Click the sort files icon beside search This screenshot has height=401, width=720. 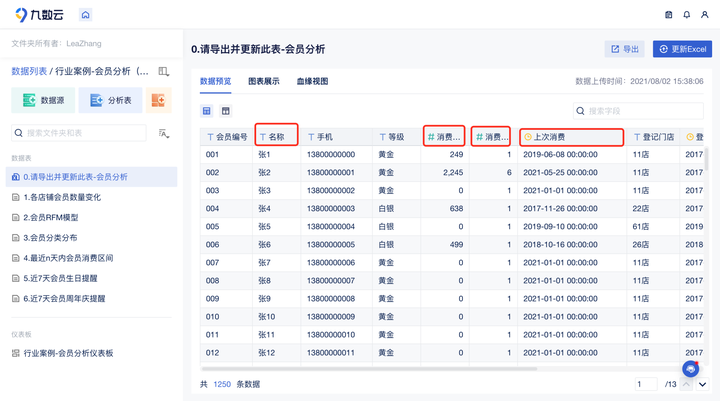coord(163,133)
